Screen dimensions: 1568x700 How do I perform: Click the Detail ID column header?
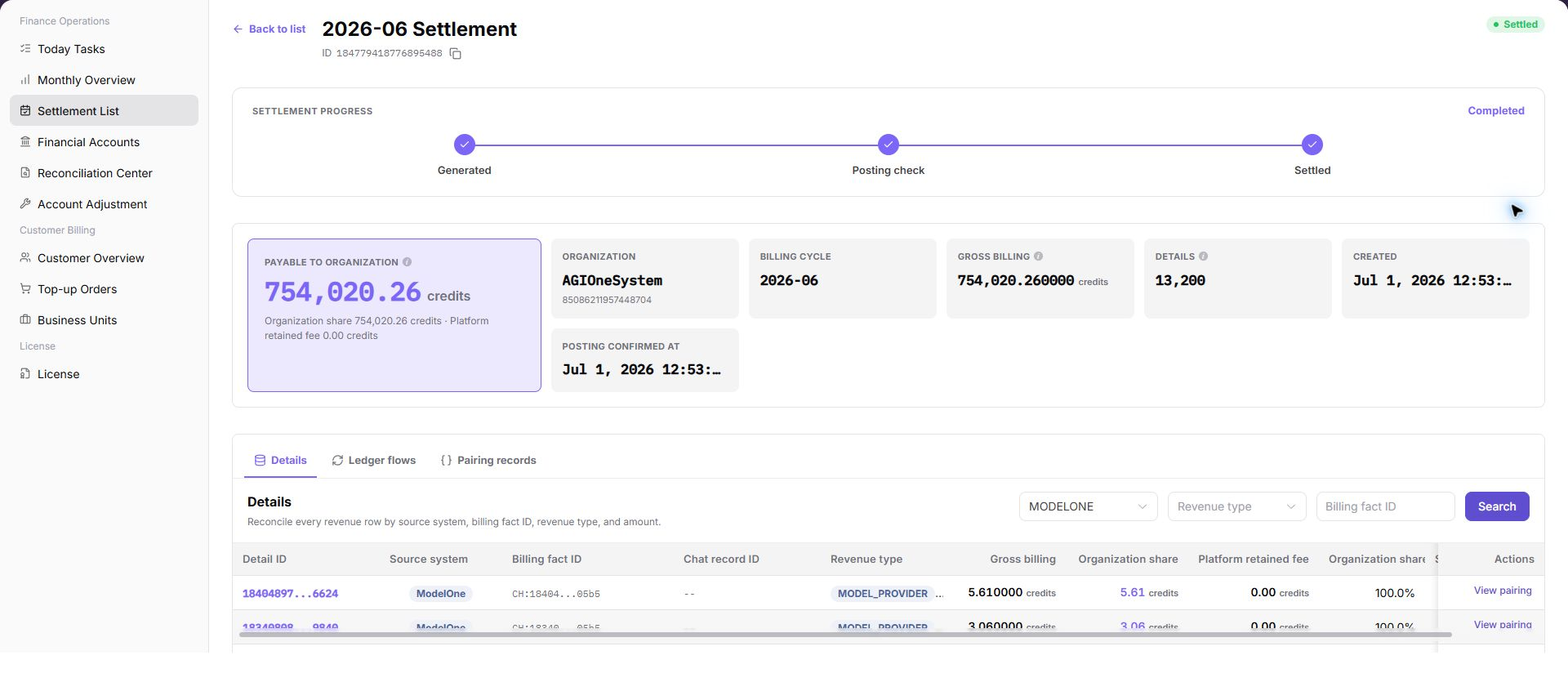point(265,560)
